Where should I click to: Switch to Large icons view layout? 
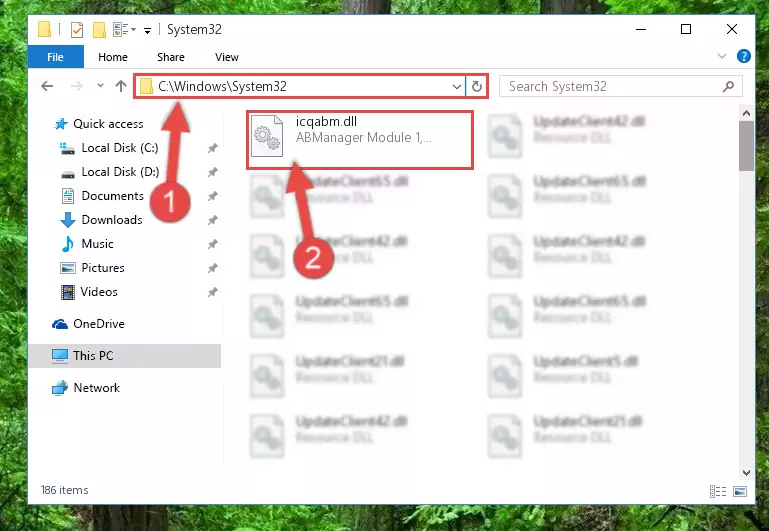740,491
